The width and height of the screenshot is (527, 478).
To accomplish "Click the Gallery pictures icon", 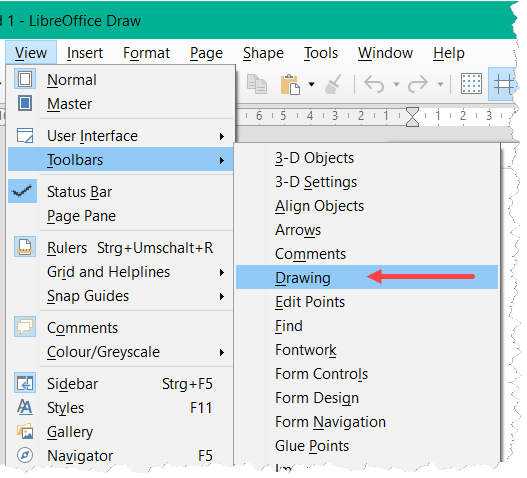I will tap(25, 431).
